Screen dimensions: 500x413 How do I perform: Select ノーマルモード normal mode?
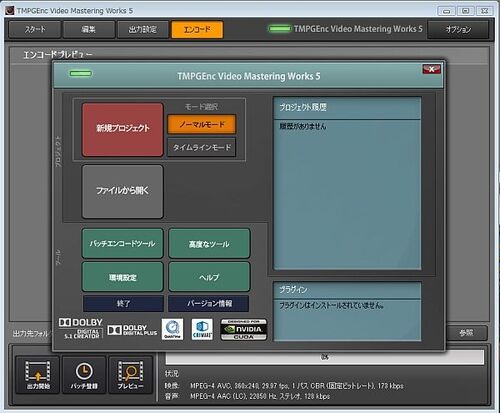202,124
